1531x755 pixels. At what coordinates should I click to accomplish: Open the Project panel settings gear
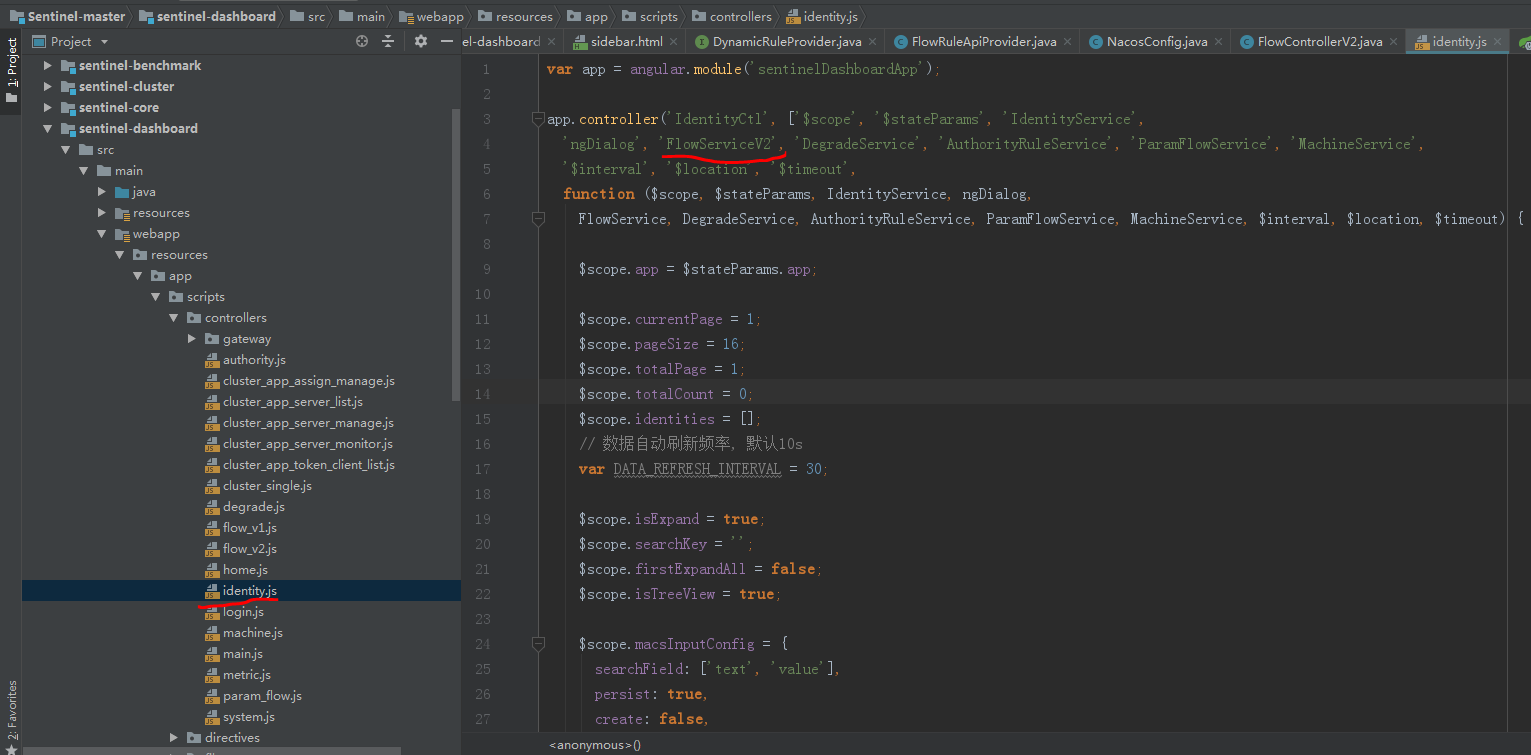[421, 41]
